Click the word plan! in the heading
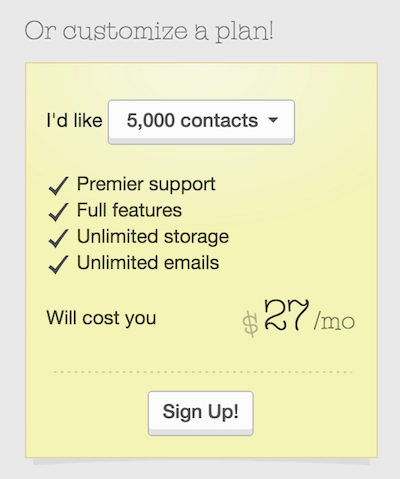Screen dimensions: 400x479 (244, 32)
